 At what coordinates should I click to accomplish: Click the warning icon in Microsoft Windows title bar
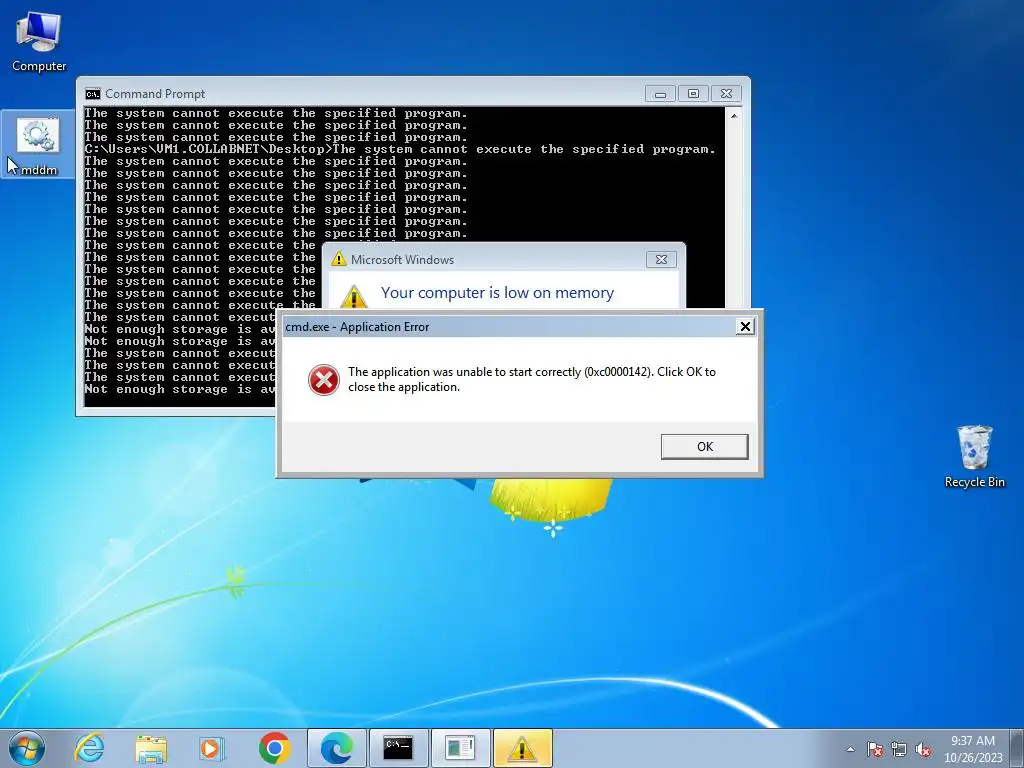click(338, 259)
